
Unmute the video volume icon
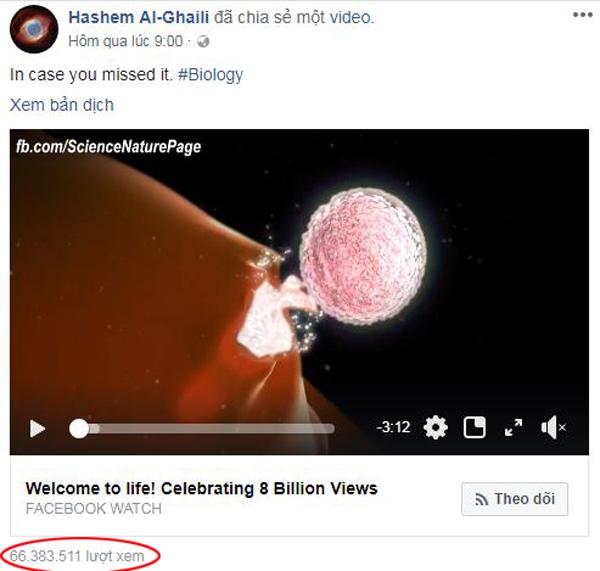(x=553, y=427)
